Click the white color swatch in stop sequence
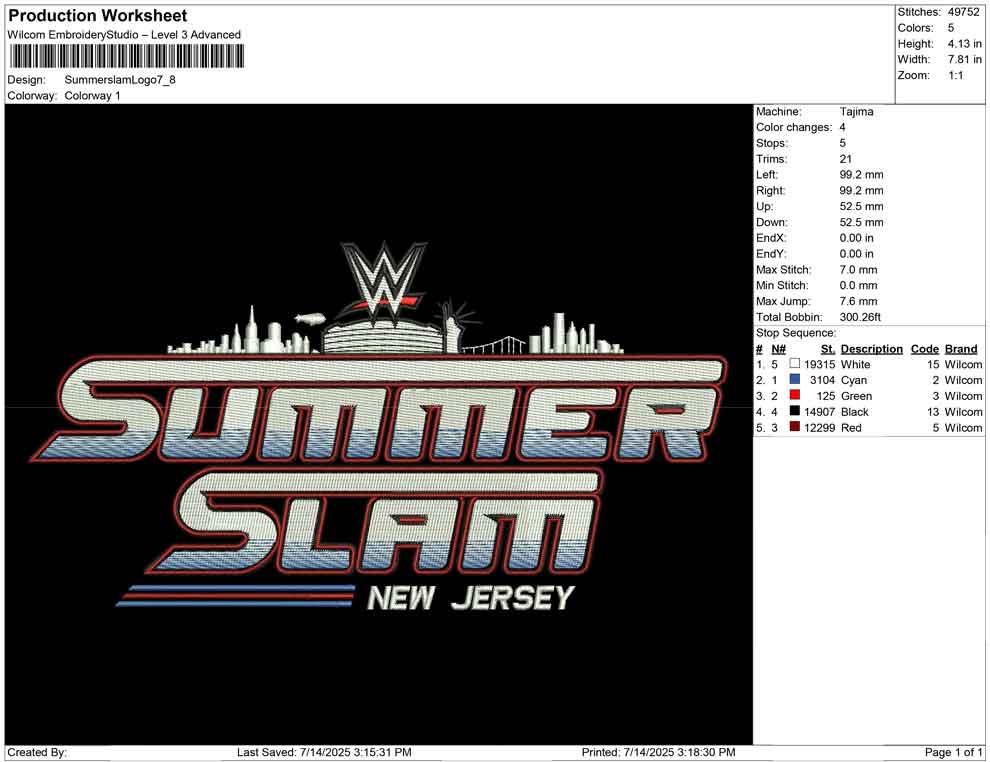990x762 pixels. click(x=795, y=364)
